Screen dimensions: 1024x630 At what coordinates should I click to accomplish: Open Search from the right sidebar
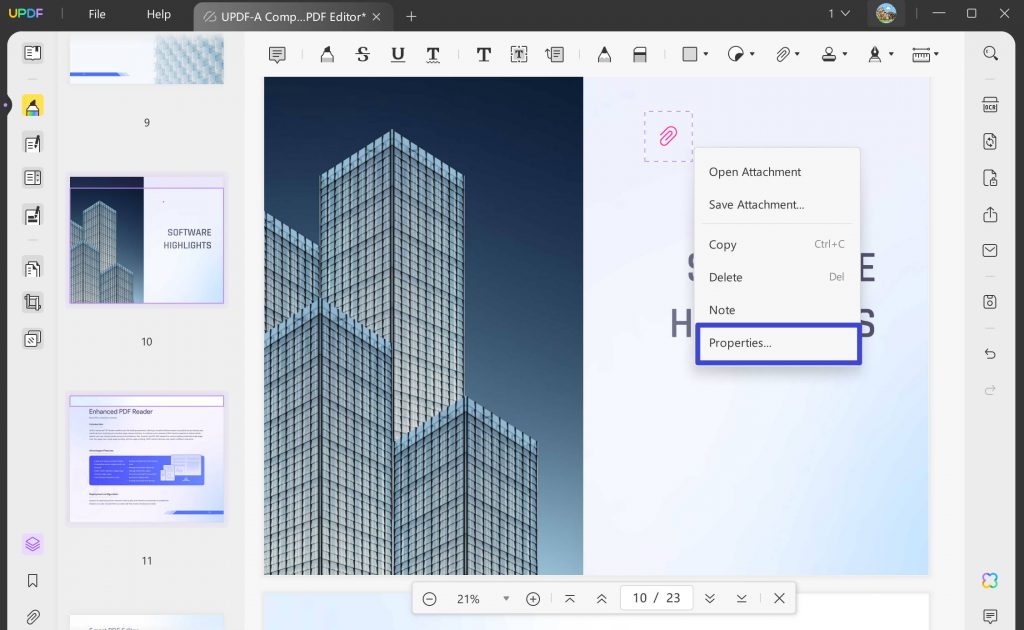click(990, 52)
